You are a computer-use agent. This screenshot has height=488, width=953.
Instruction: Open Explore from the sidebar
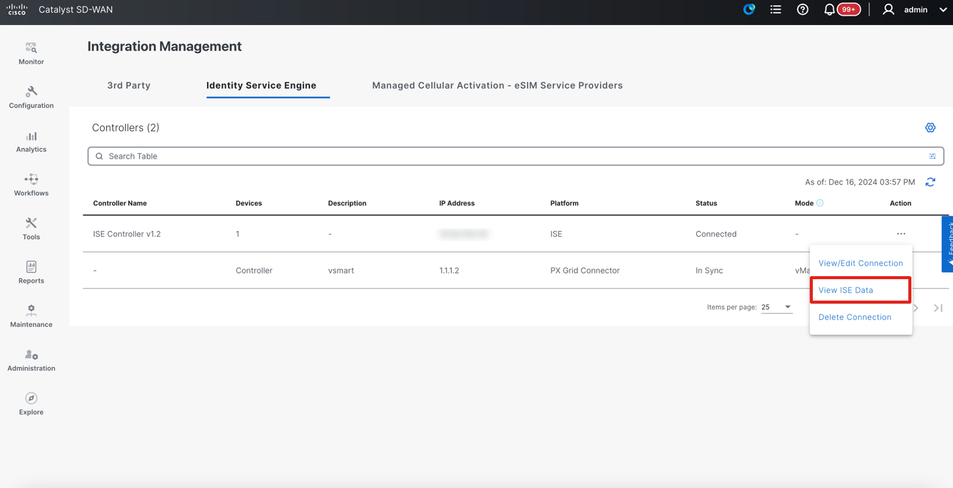[x=31, y=404]
